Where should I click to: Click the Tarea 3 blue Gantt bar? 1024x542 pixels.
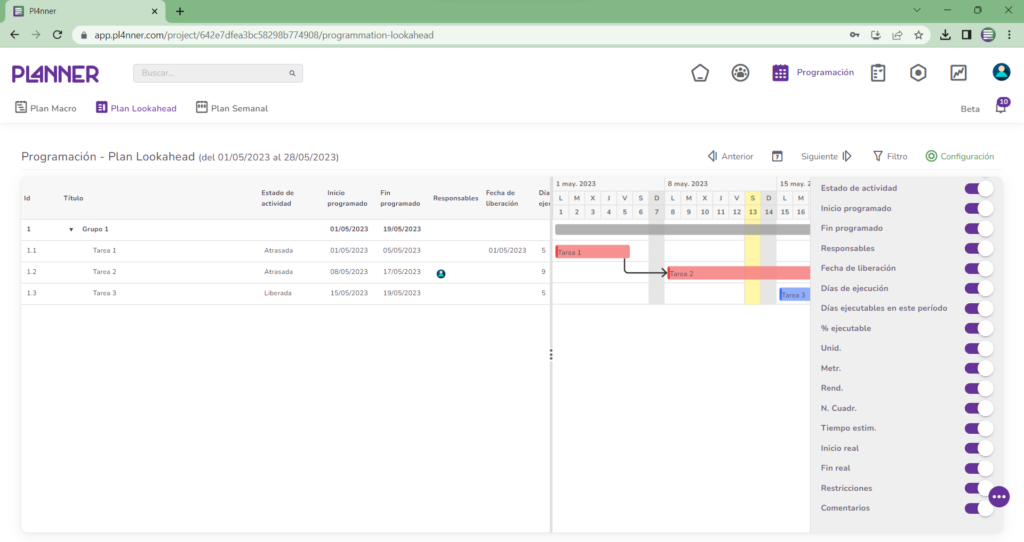[795, 295]
